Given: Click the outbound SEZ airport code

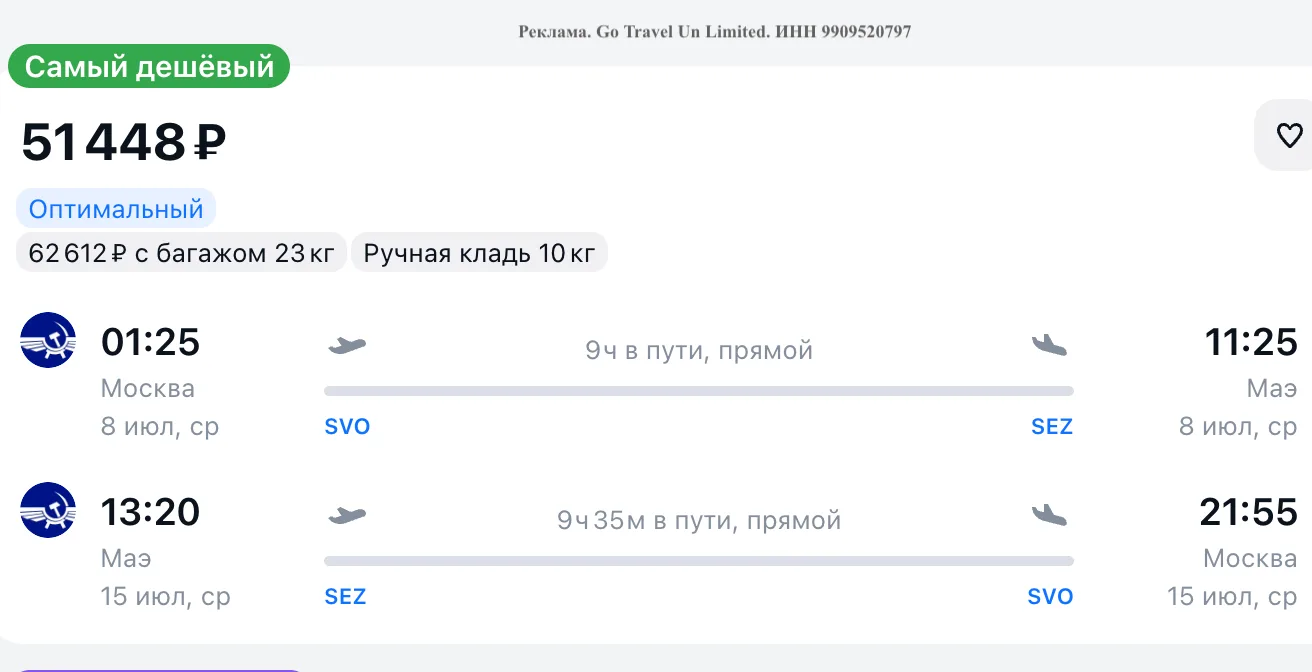Looking at the screenshot, I should 1052,427.
